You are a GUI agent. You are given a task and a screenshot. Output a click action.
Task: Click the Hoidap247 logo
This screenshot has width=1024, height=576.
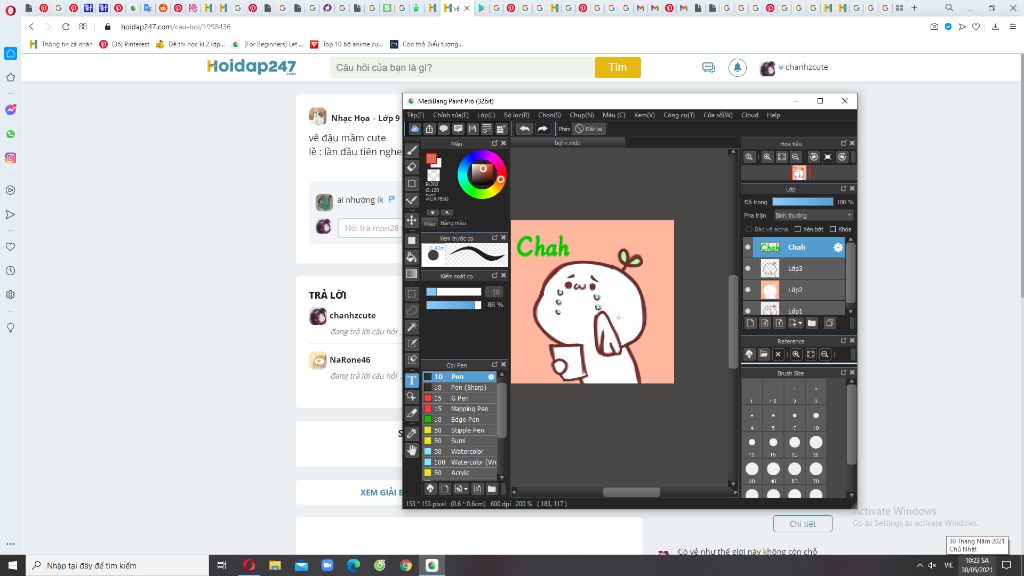pos(251,67)
